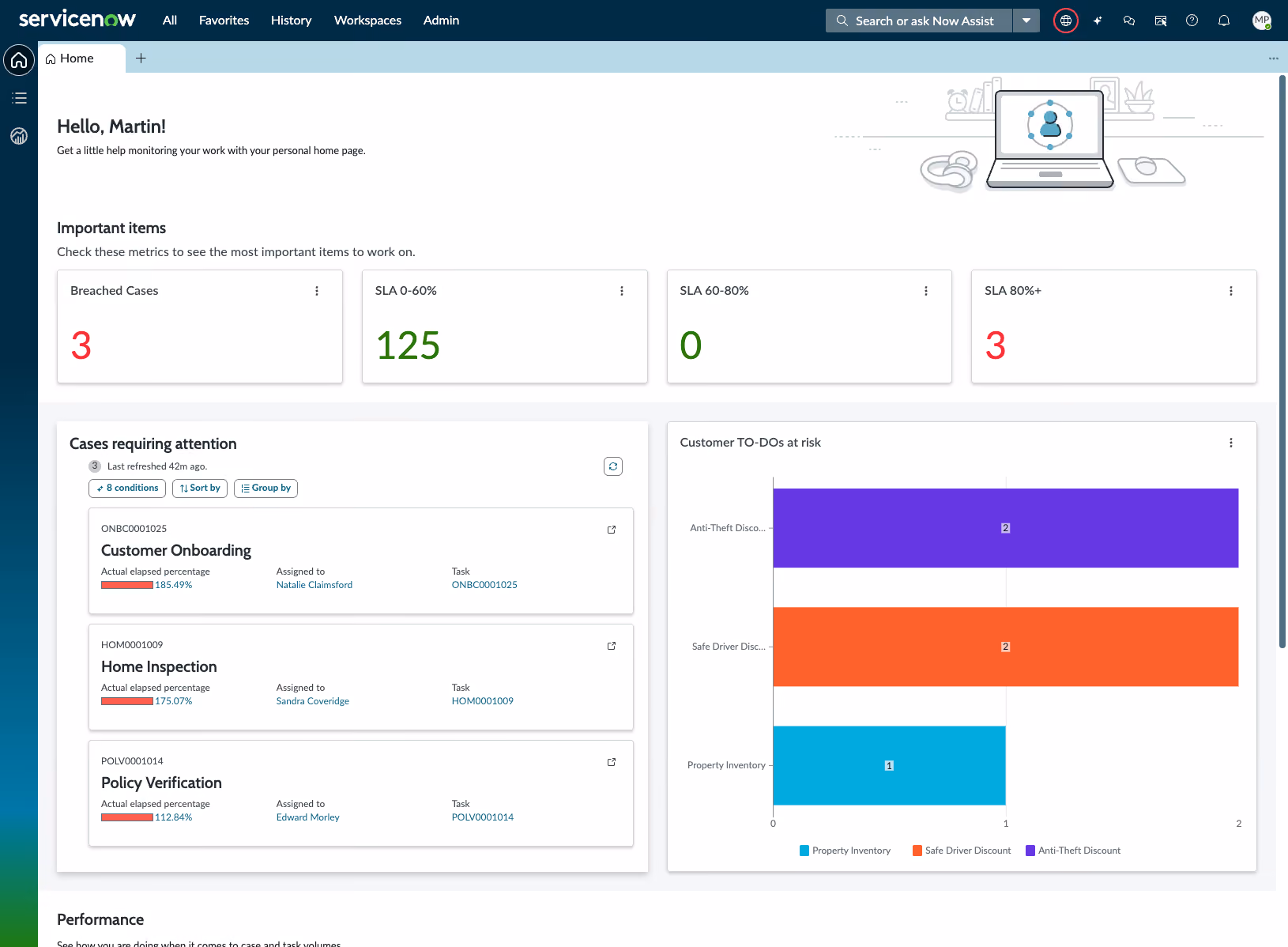The height and width of the screenshot is (947, 1288).
Task: Open the analytics dashboard sidebar icon
Action: tap(19, 136)
